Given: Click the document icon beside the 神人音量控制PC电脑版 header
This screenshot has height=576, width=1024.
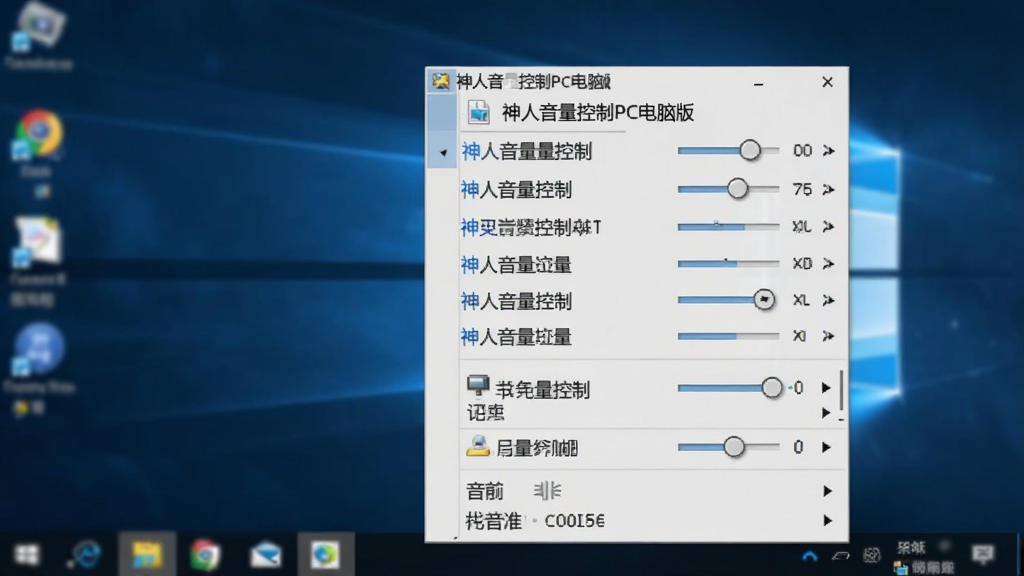Looking at the screenshot, I should pos(479,112).
